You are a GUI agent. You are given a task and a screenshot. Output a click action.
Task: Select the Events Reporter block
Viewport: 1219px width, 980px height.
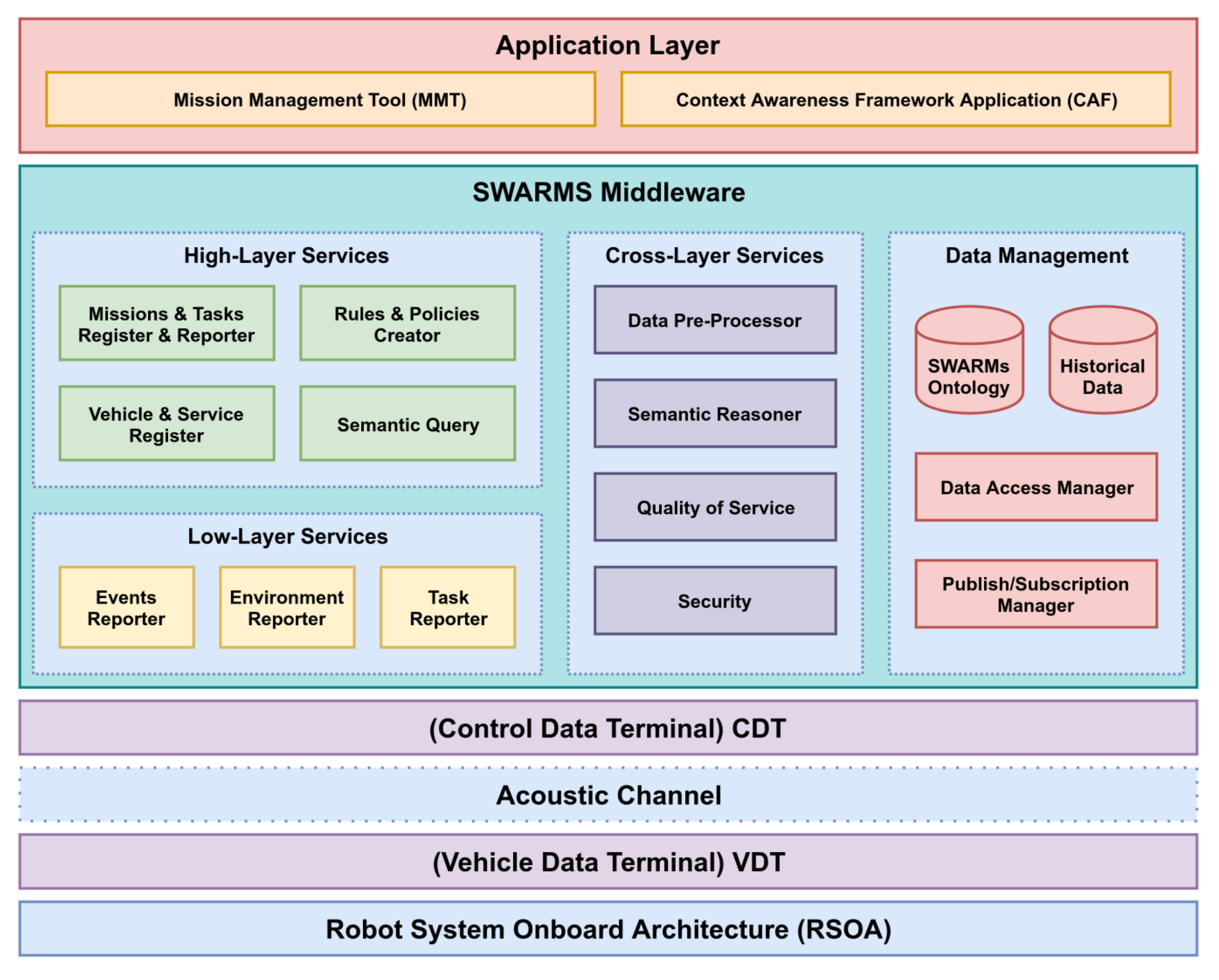[127, 607]
